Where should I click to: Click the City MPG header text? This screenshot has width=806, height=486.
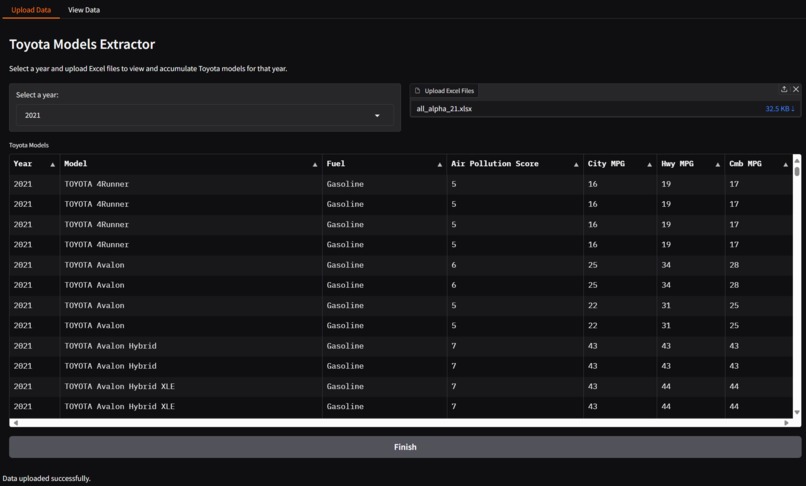(606, 164)
